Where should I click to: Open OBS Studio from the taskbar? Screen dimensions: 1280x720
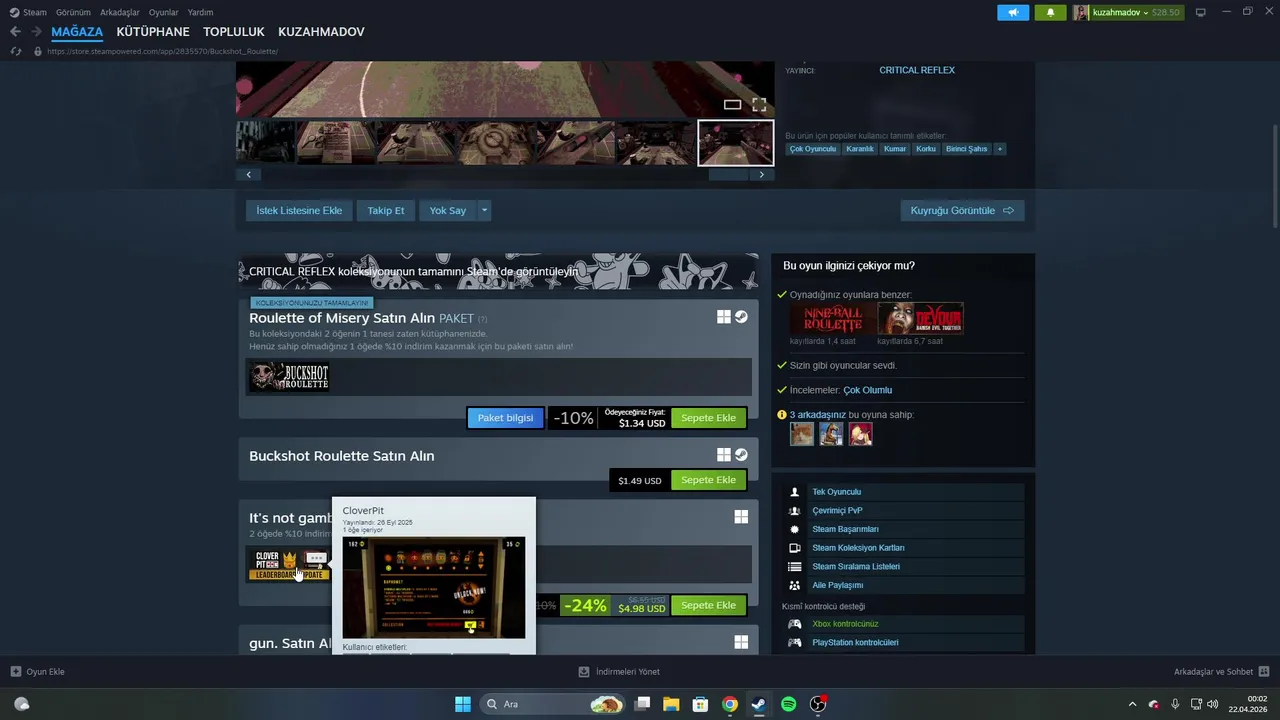click(818, 704)
